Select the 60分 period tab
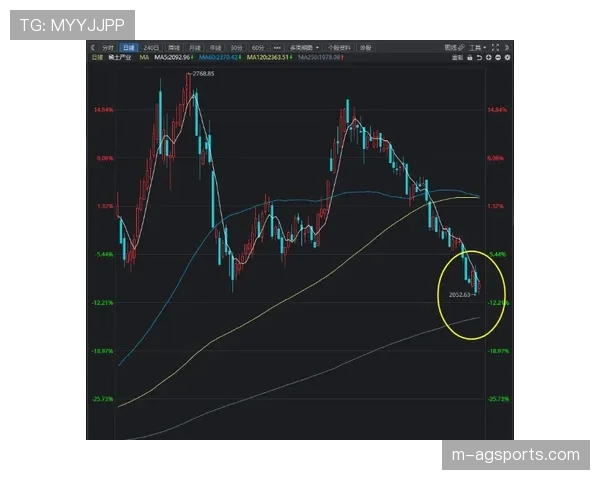The image size is (600, 480). [x=258, y=47]
